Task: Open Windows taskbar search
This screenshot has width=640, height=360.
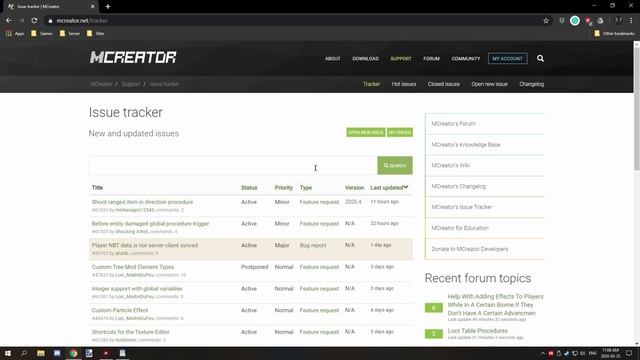Action: [24, 353]
